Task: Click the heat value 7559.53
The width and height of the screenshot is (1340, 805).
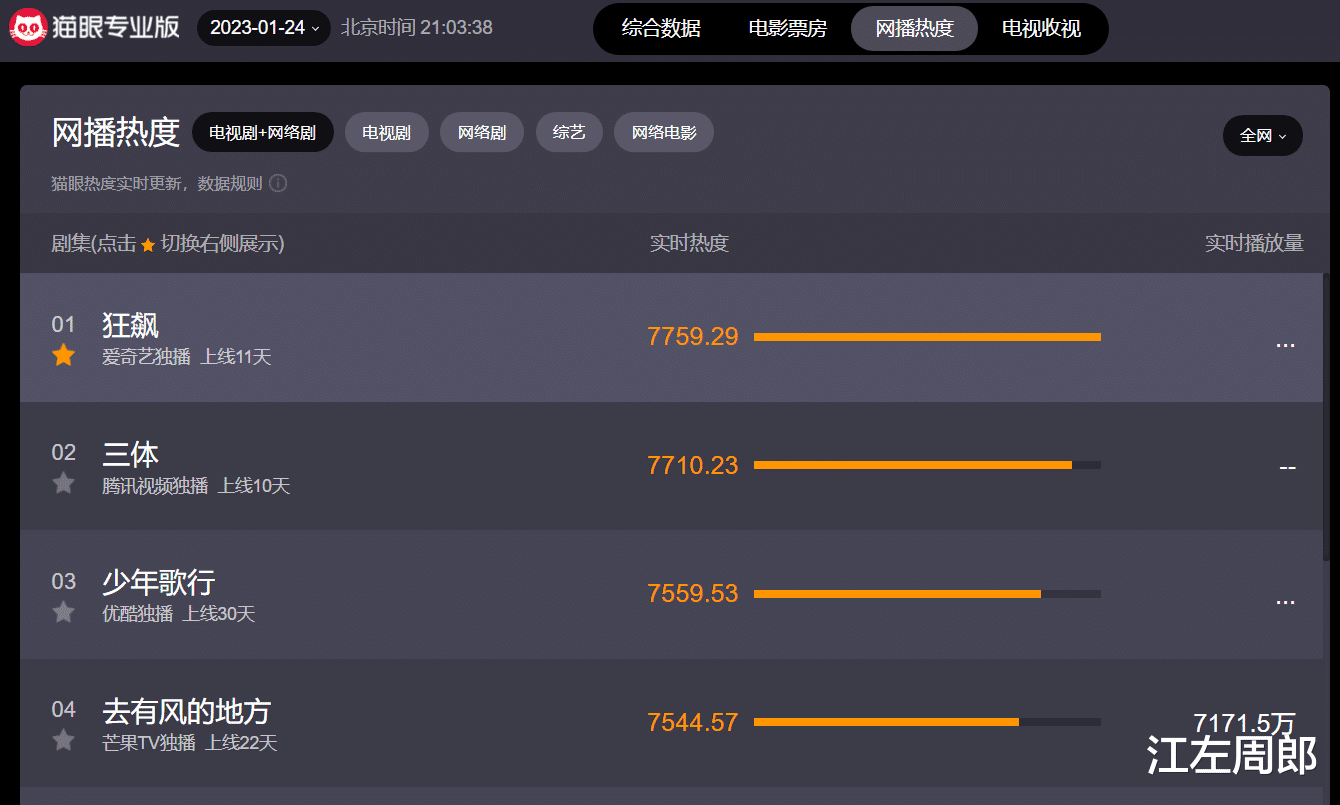Action: click(693, 593)
